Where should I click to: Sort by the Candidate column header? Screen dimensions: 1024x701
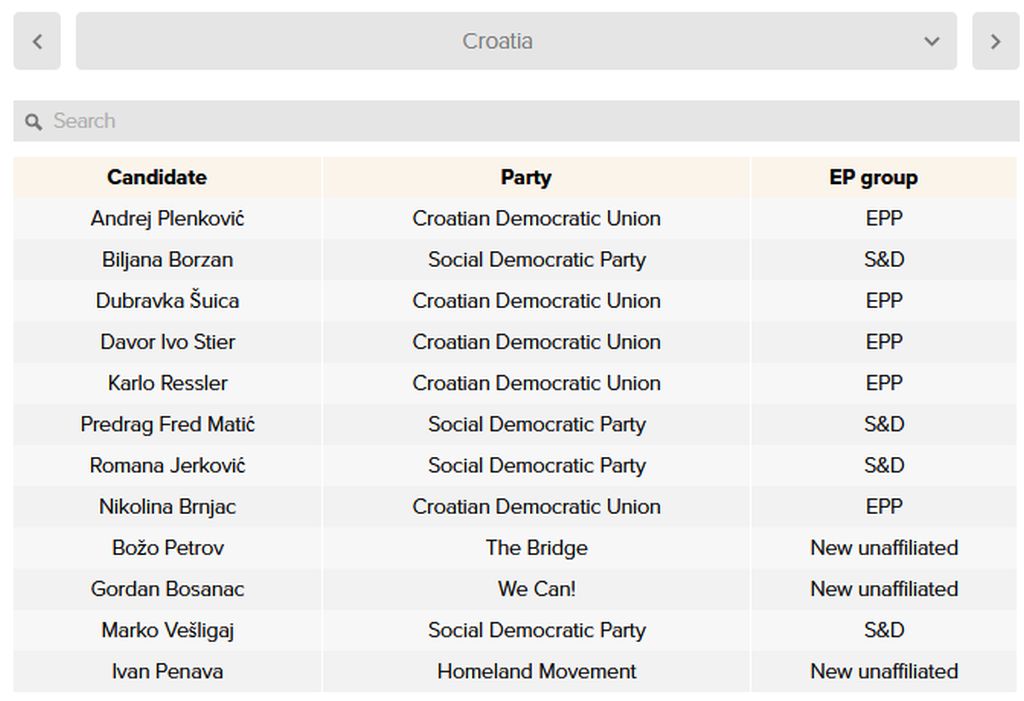[157, 177]
